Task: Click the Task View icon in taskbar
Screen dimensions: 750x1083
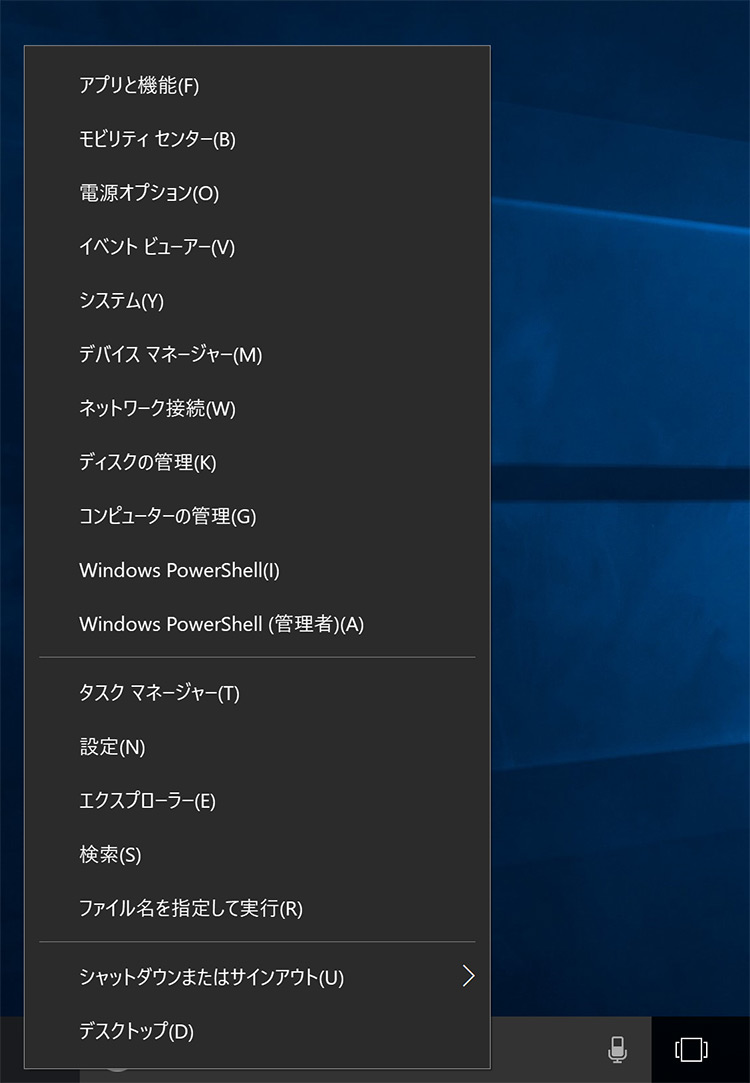Action: point(691,1049)
